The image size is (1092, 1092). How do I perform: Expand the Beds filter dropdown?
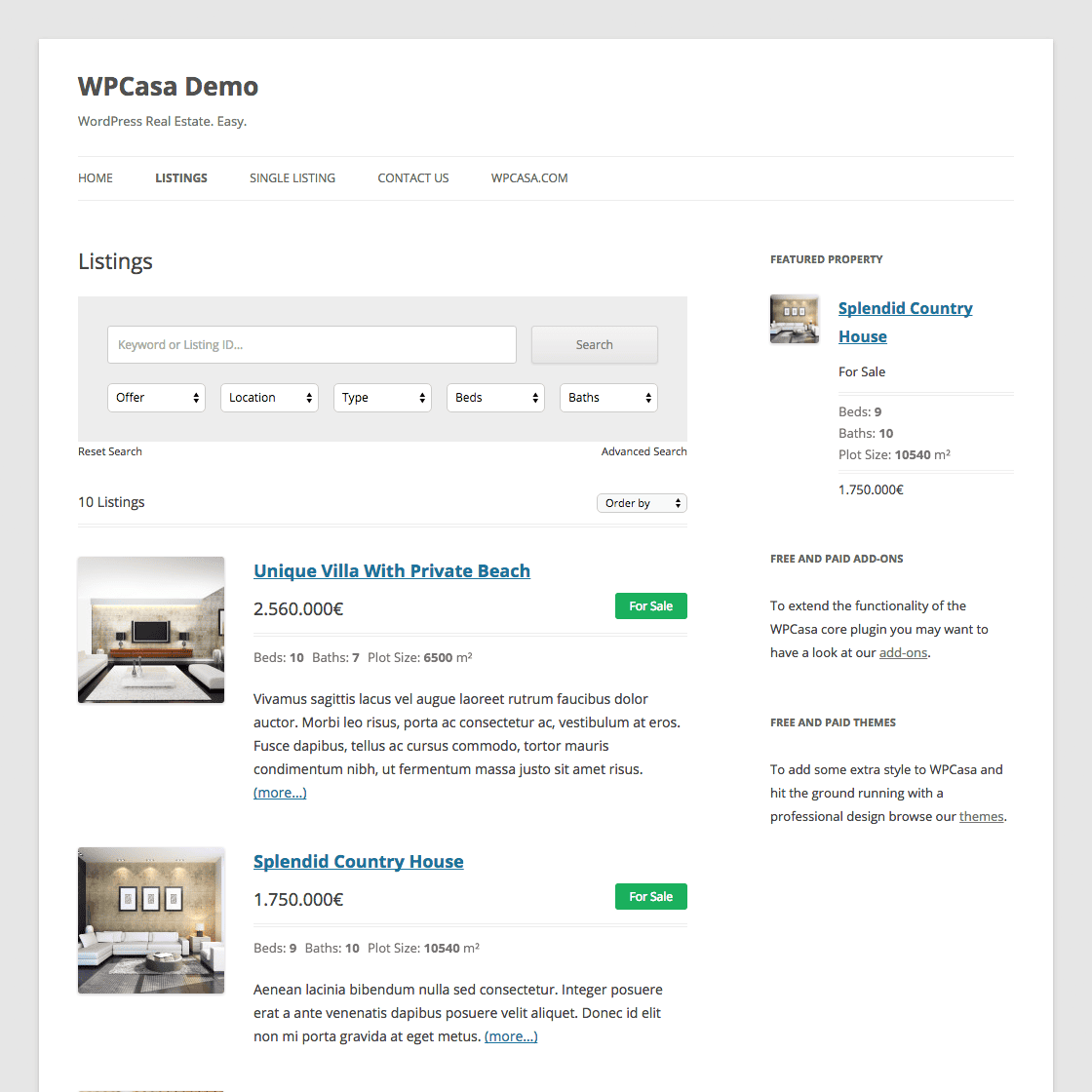495,397
